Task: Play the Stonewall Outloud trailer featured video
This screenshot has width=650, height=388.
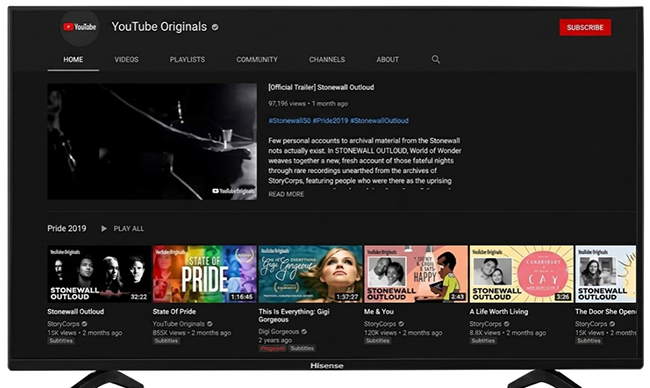Action: click(x=152, y=142)
